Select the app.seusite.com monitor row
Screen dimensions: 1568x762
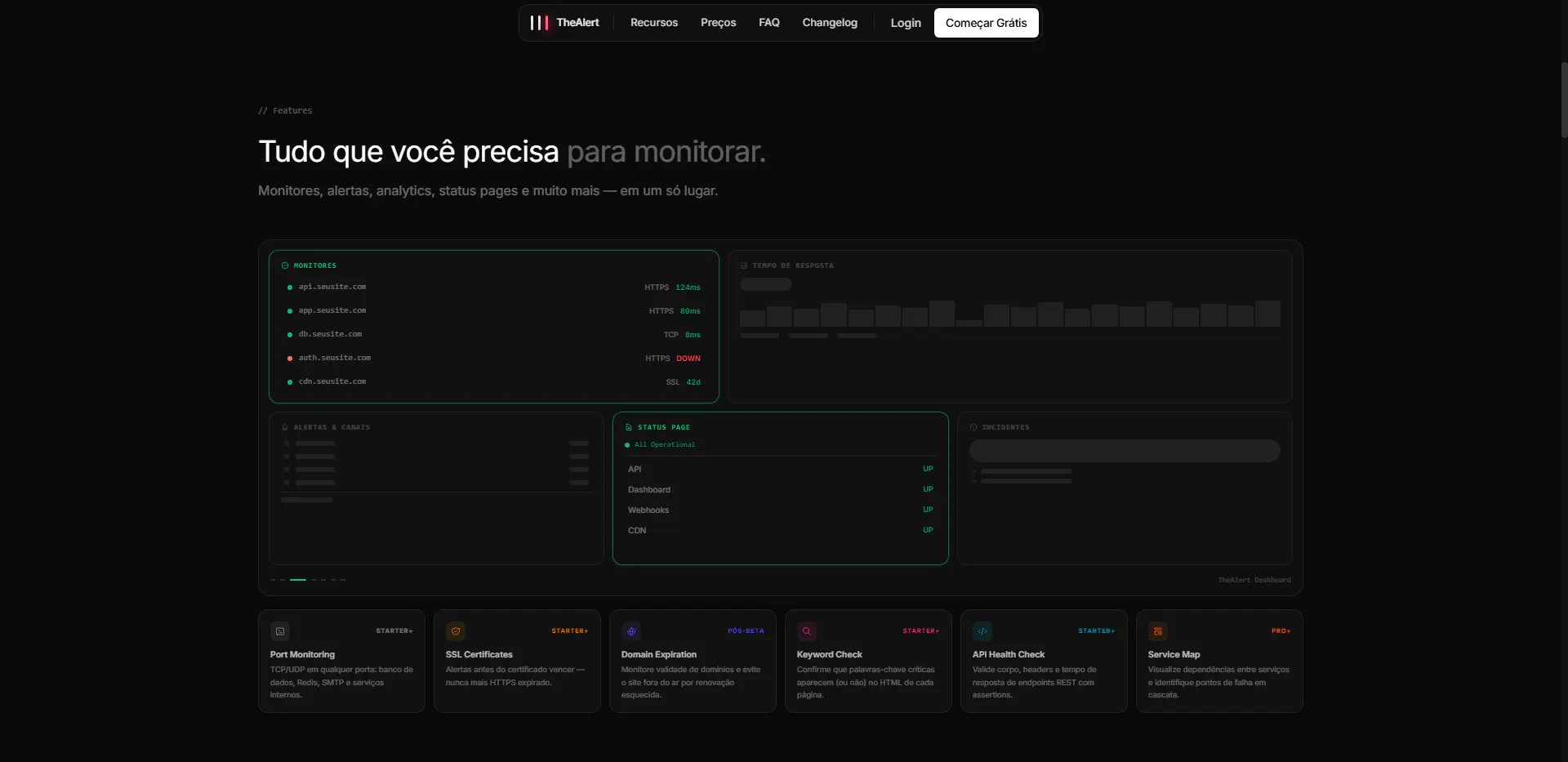coord(494,311)
